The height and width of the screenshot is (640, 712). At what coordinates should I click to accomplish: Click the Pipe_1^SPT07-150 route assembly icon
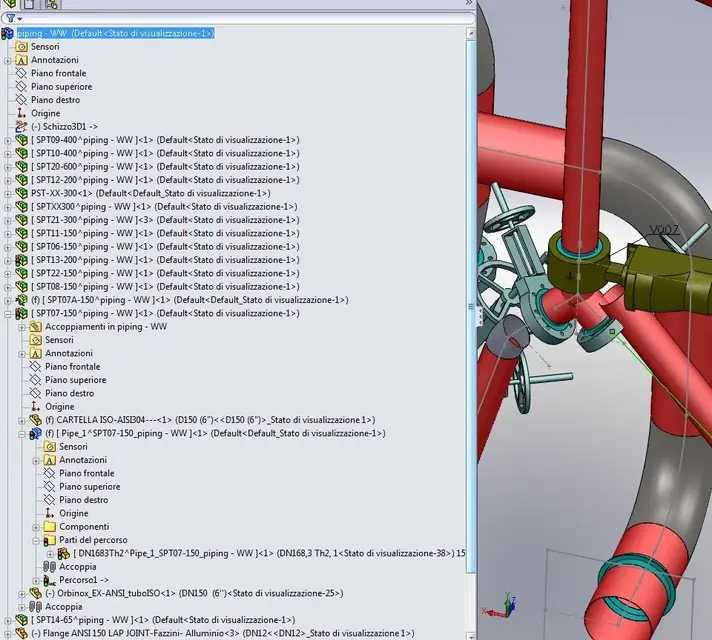[x=35, y=433]
